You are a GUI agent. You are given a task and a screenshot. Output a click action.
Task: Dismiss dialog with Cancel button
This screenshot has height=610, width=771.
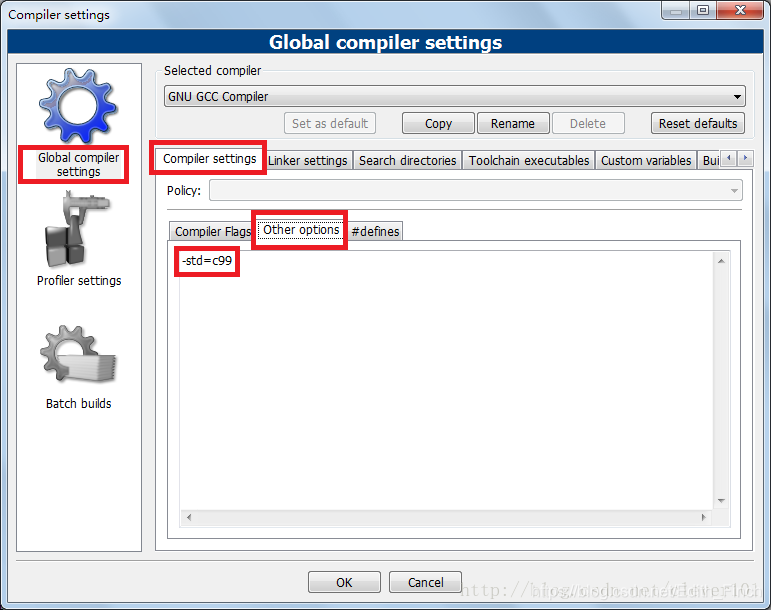[x=425, y=582]
